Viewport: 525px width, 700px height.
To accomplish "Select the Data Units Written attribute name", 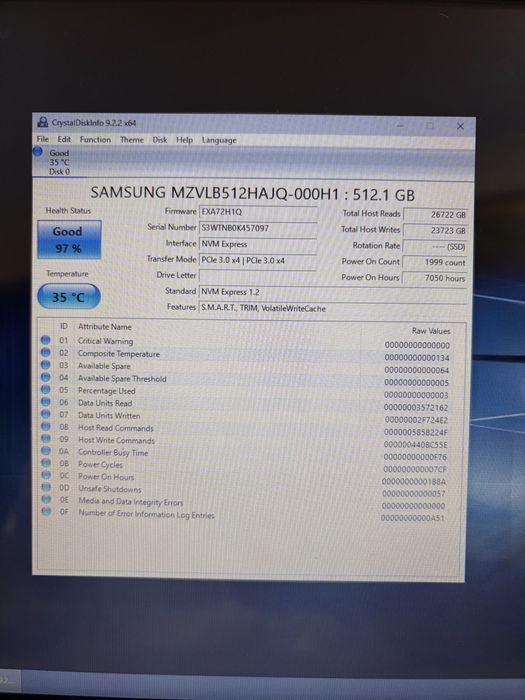I will click(x=109, y=415).
